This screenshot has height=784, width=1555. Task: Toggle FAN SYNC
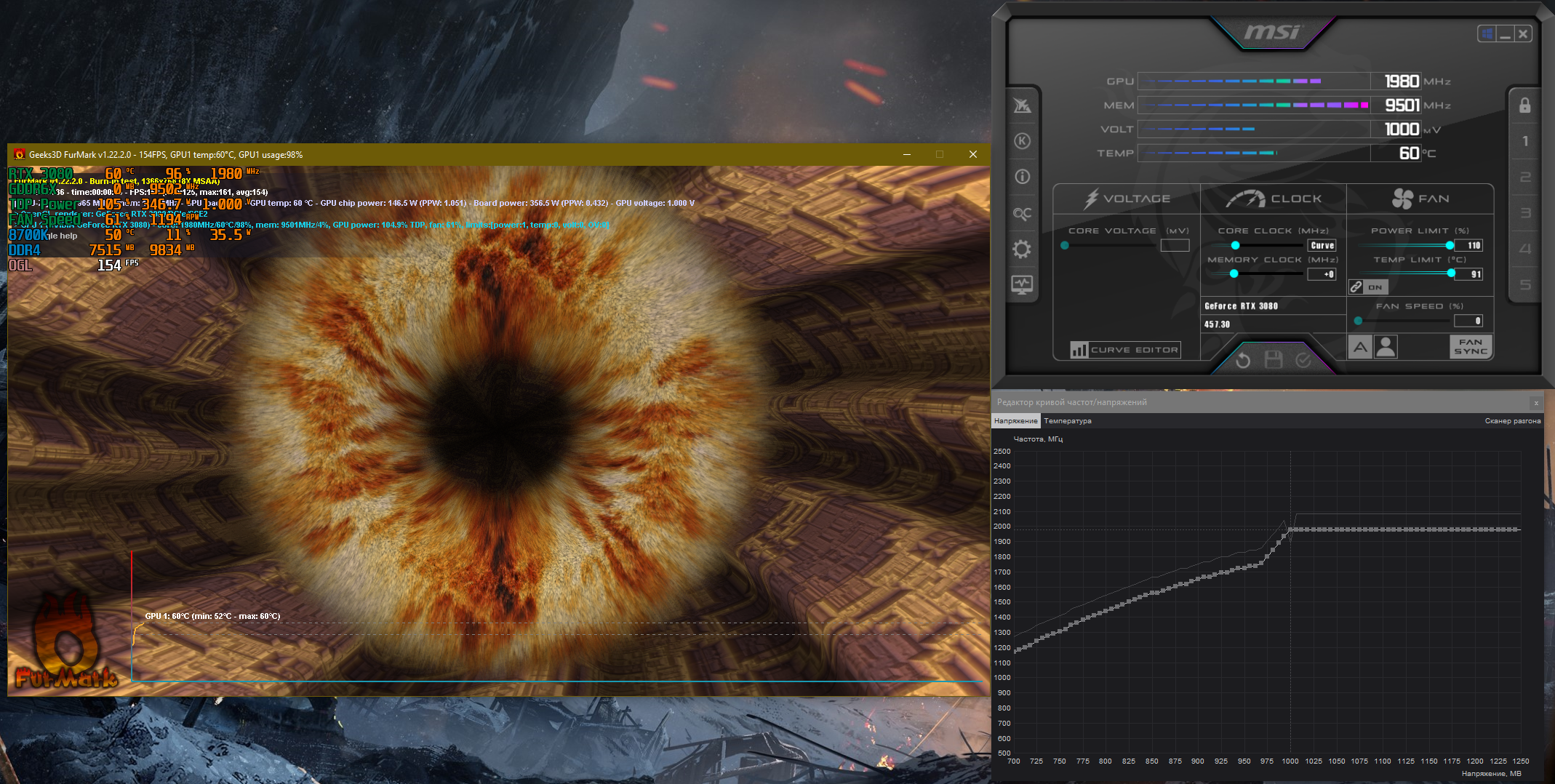[x=1471, y=347]
